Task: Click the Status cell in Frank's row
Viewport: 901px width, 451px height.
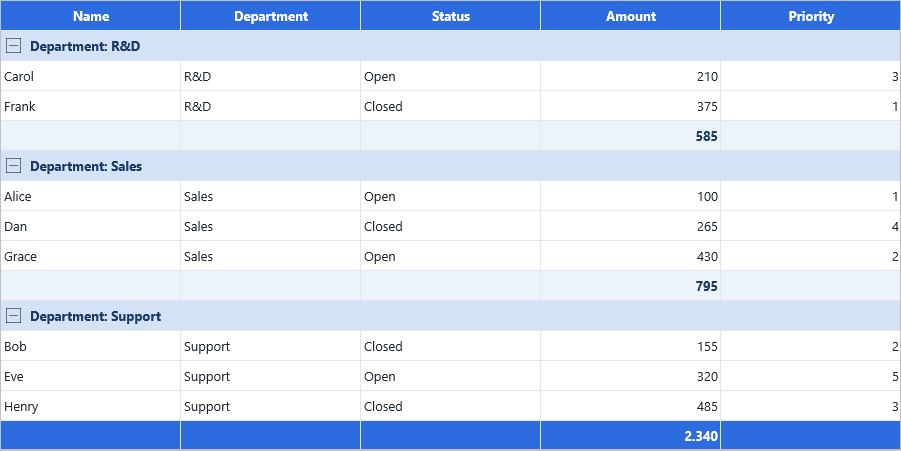Action: point(450,106)
